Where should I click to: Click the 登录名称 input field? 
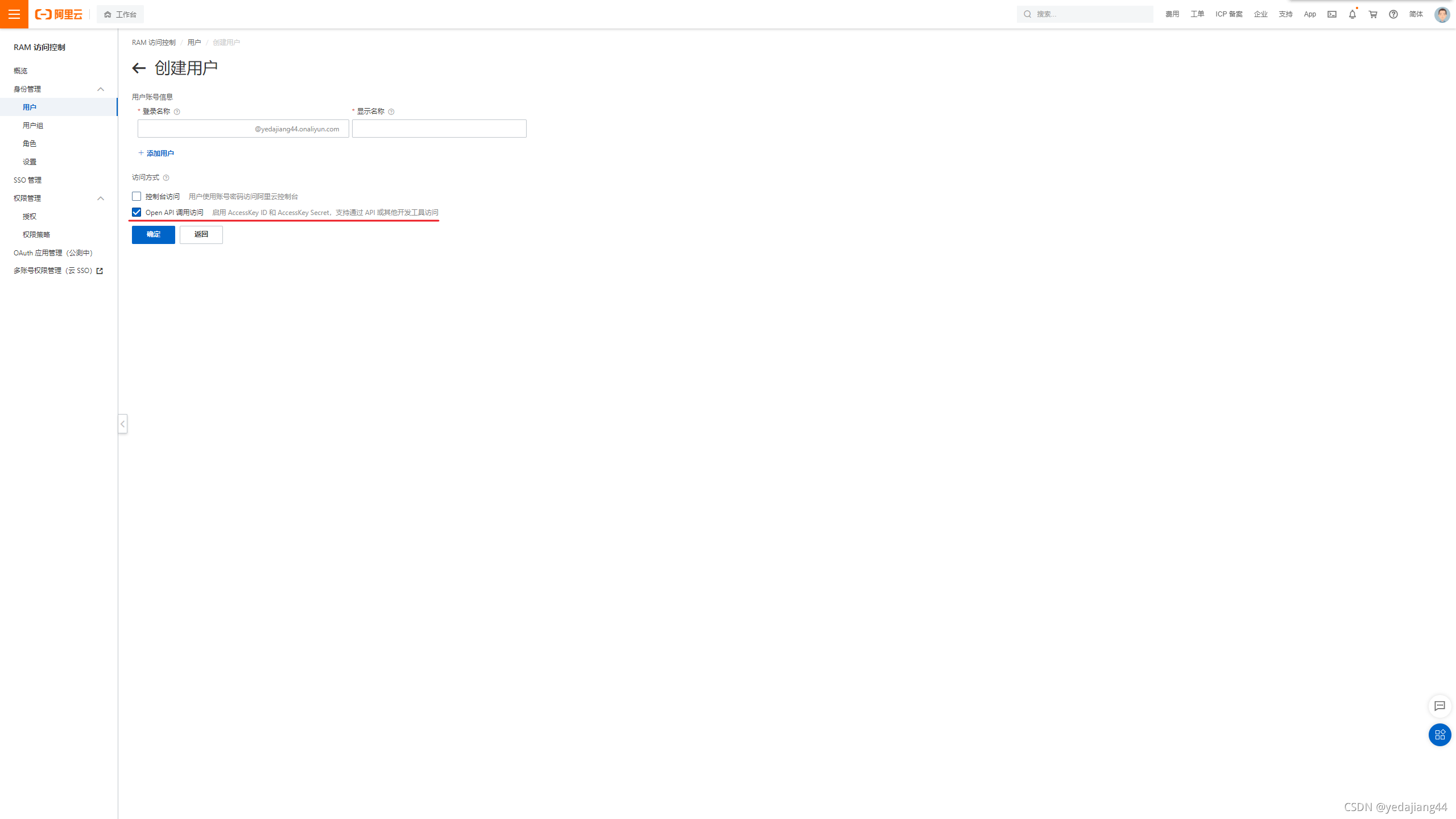193,129
